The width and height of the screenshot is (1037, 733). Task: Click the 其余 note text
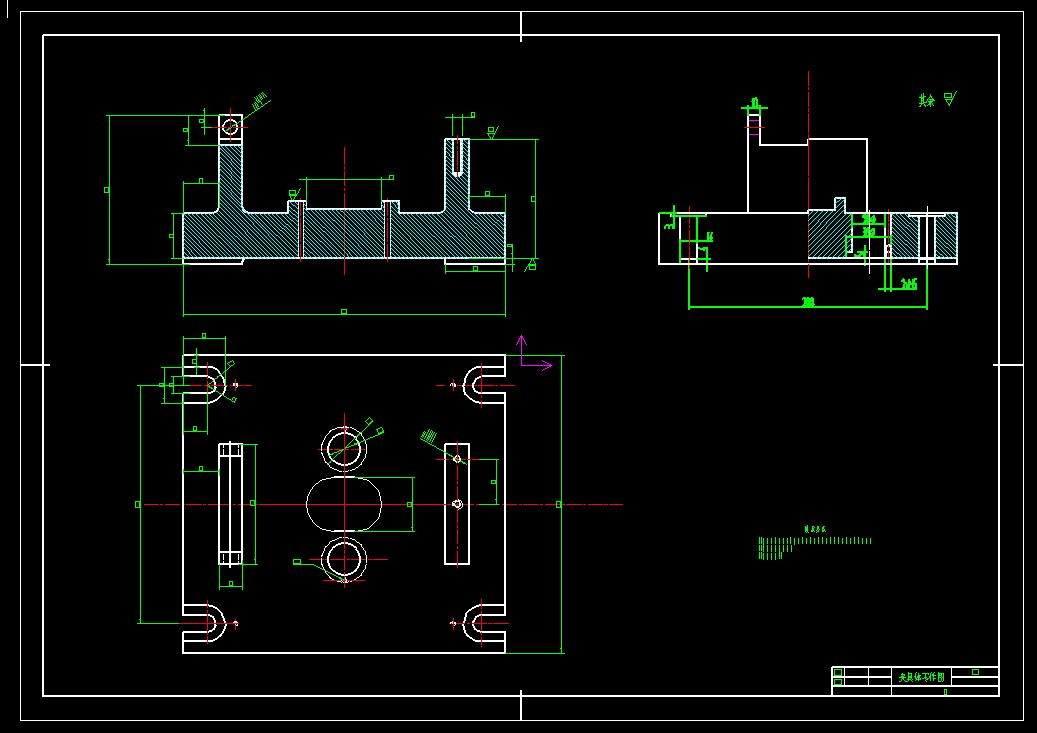click(x=926, y=101)
